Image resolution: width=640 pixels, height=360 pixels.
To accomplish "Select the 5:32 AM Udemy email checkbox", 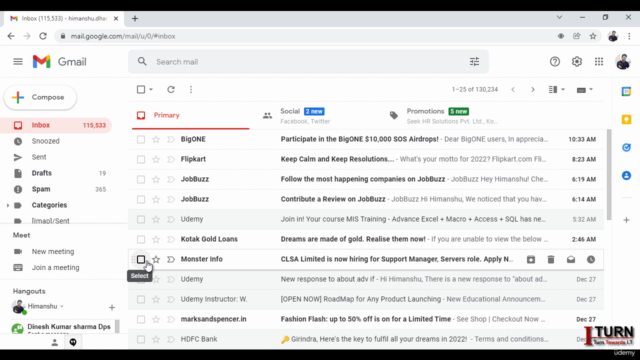I will 141,220.
